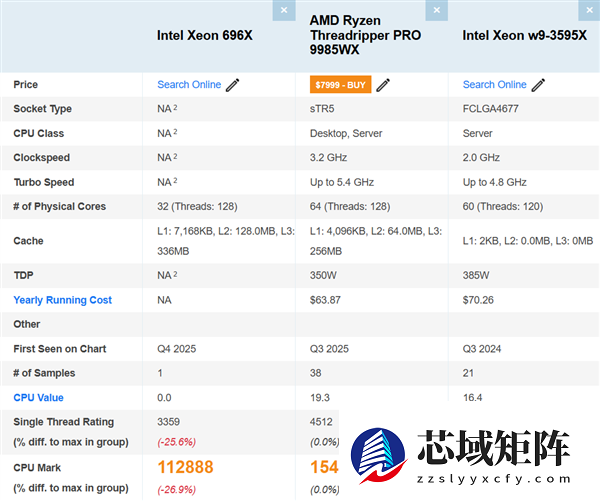Click the # of Samples row label
This screenshot has height=501, width=600.
pos(44,373)
